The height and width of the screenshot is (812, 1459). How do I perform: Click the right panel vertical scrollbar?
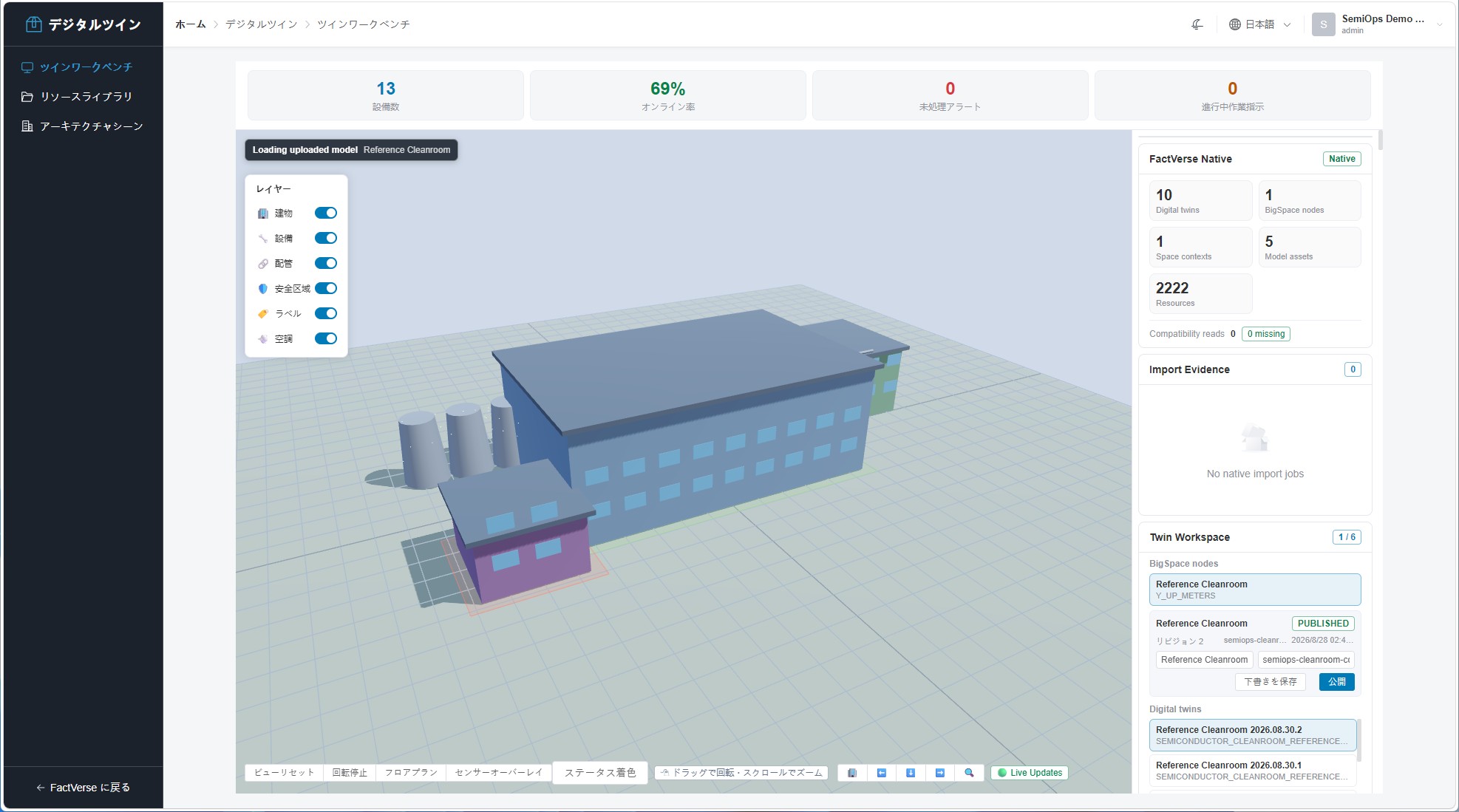[1380, 140]
